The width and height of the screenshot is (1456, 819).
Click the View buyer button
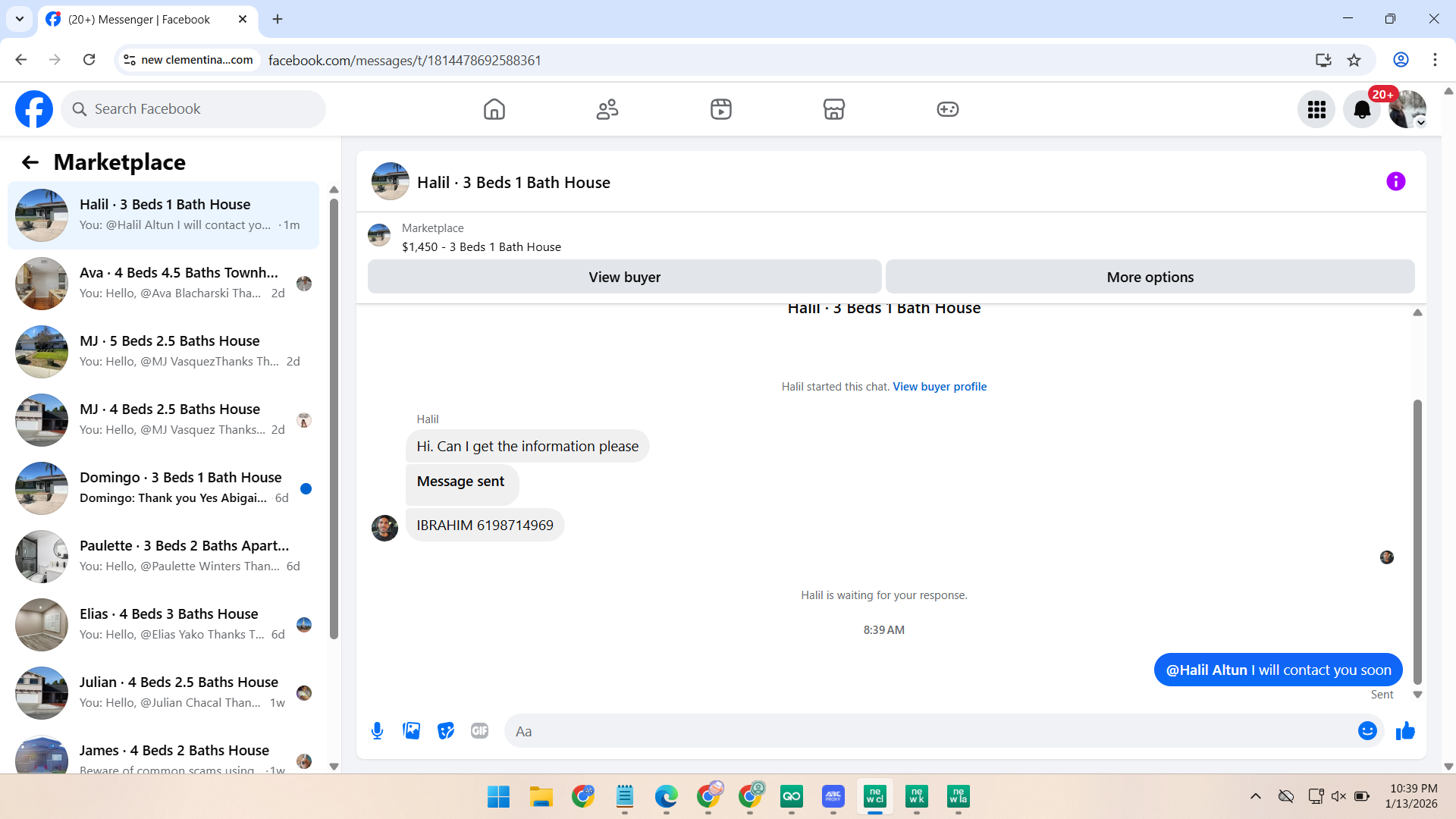pyautogui.click(x=624, y=278)
